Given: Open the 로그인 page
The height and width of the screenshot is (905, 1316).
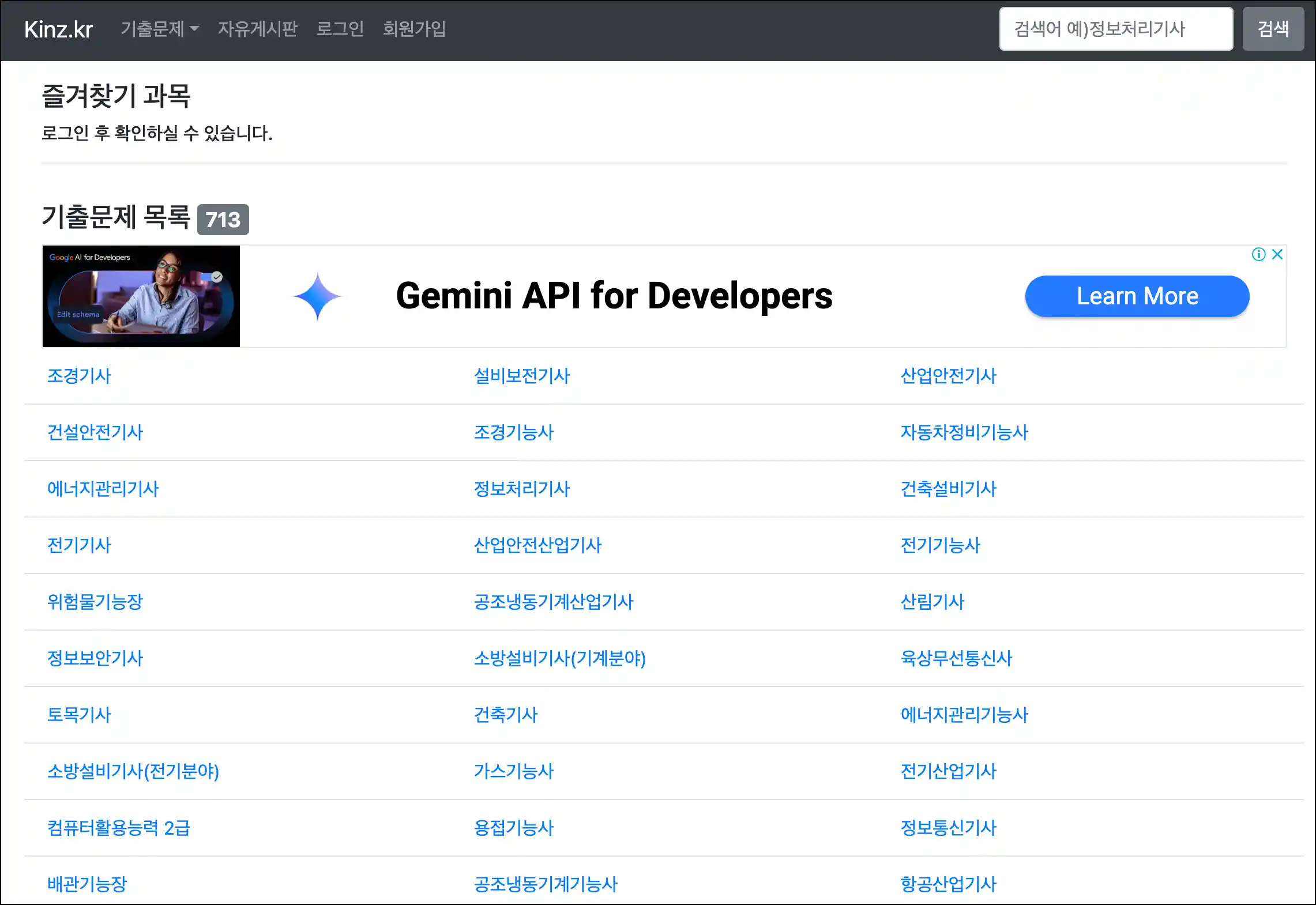Looking at the screenshot, I should pos(340,29).
